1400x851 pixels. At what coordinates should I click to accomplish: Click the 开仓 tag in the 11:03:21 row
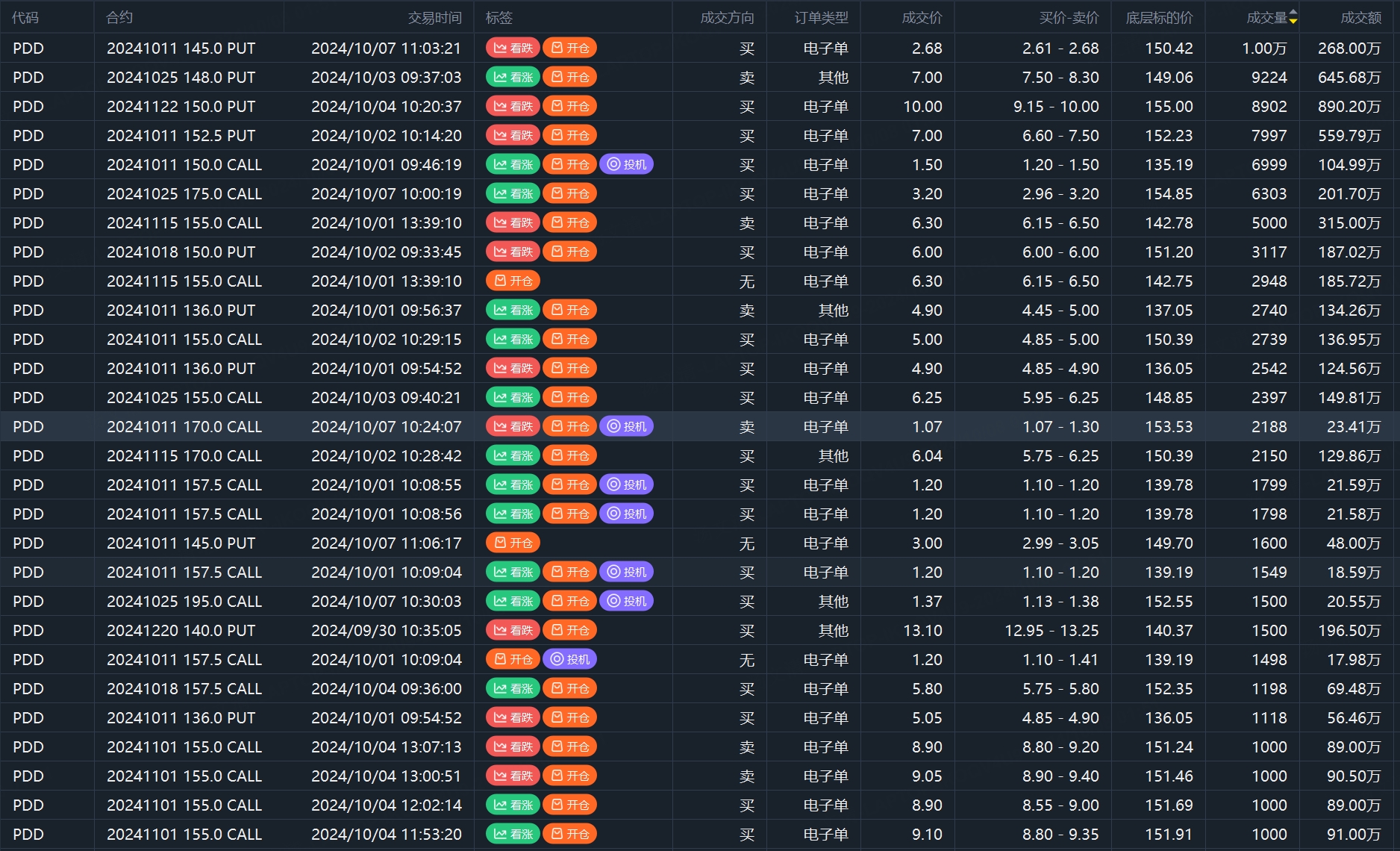[x=570, y=48]
